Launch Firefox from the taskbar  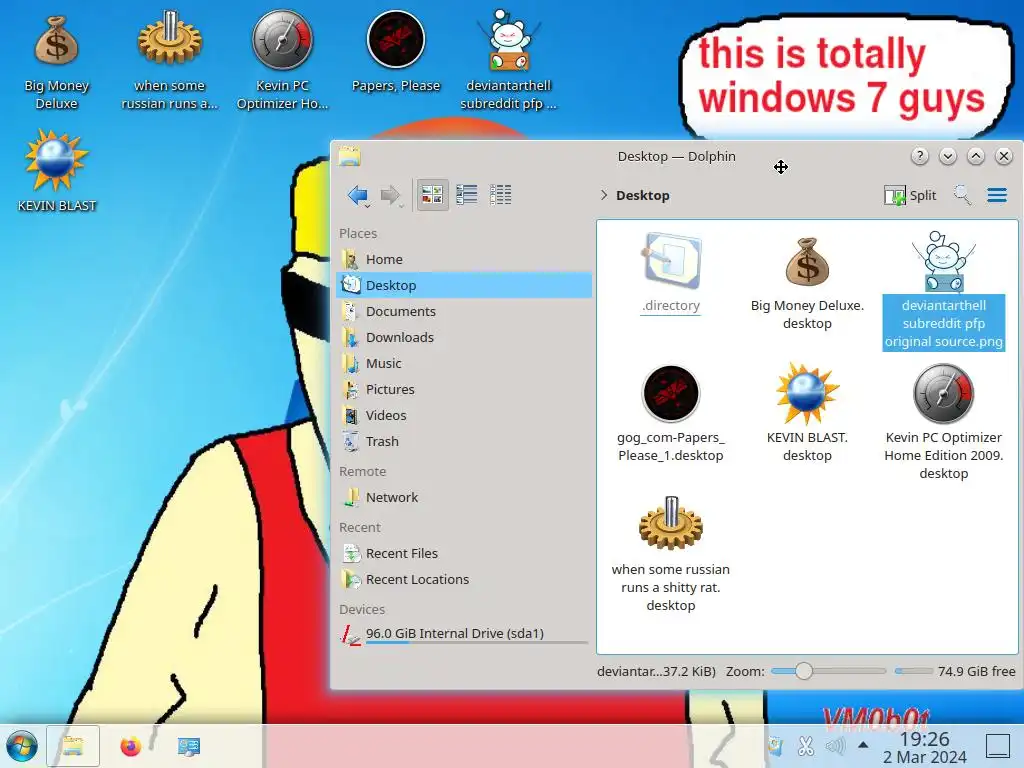(x=131, y=746)
